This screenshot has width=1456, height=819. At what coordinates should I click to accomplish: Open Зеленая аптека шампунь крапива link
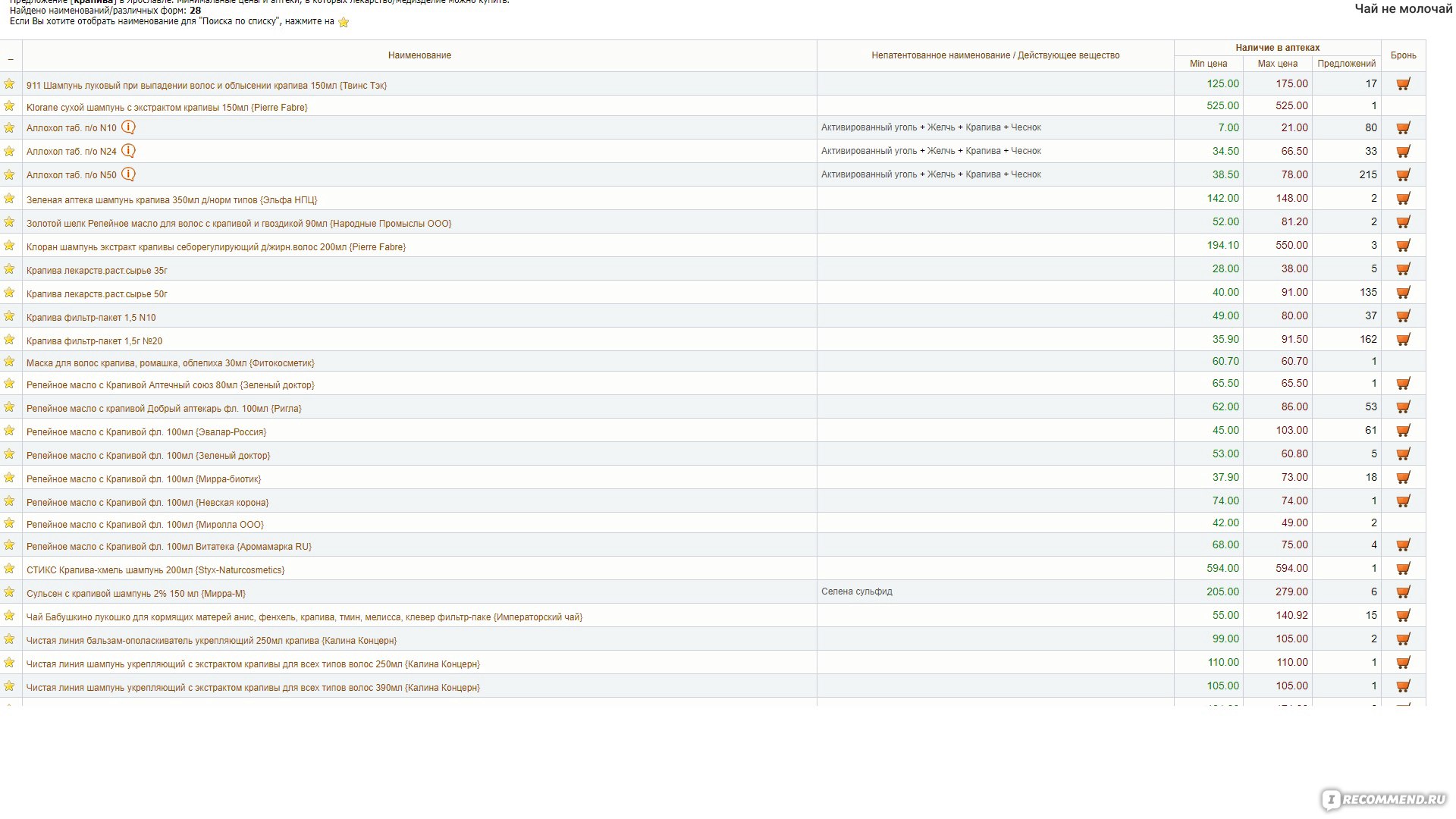[171, 200]
